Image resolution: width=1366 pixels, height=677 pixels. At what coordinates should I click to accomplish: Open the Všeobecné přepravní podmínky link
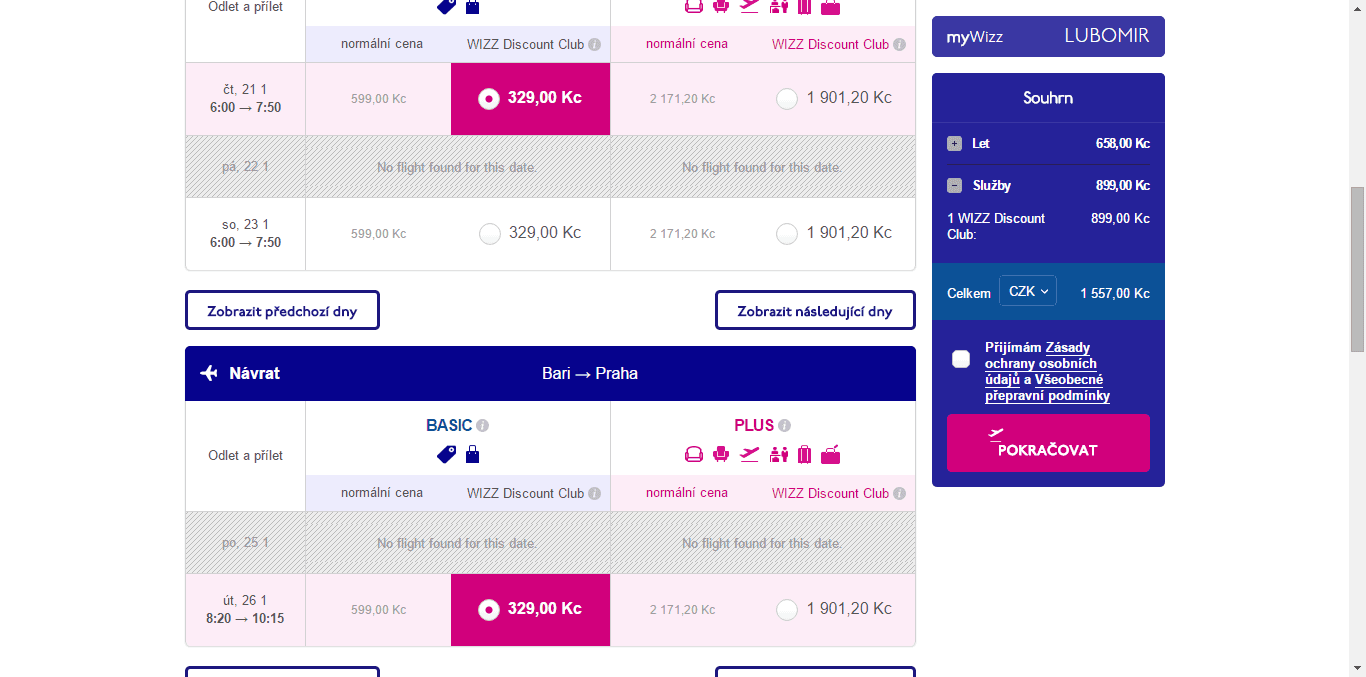1048,388
